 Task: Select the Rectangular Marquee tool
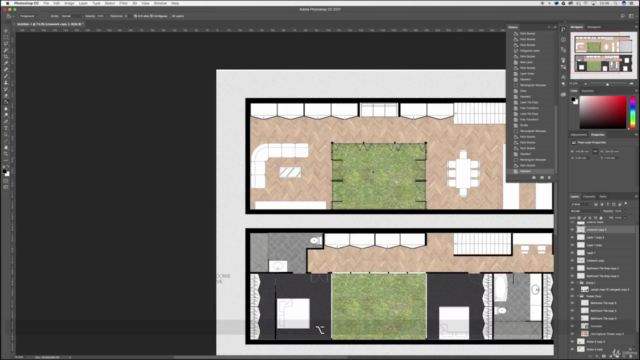tap(6, 37)
